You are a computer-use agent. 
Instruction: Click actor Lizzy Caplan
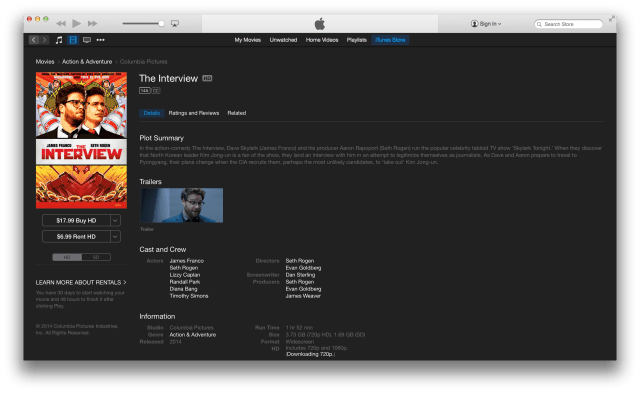pos(185,275)
